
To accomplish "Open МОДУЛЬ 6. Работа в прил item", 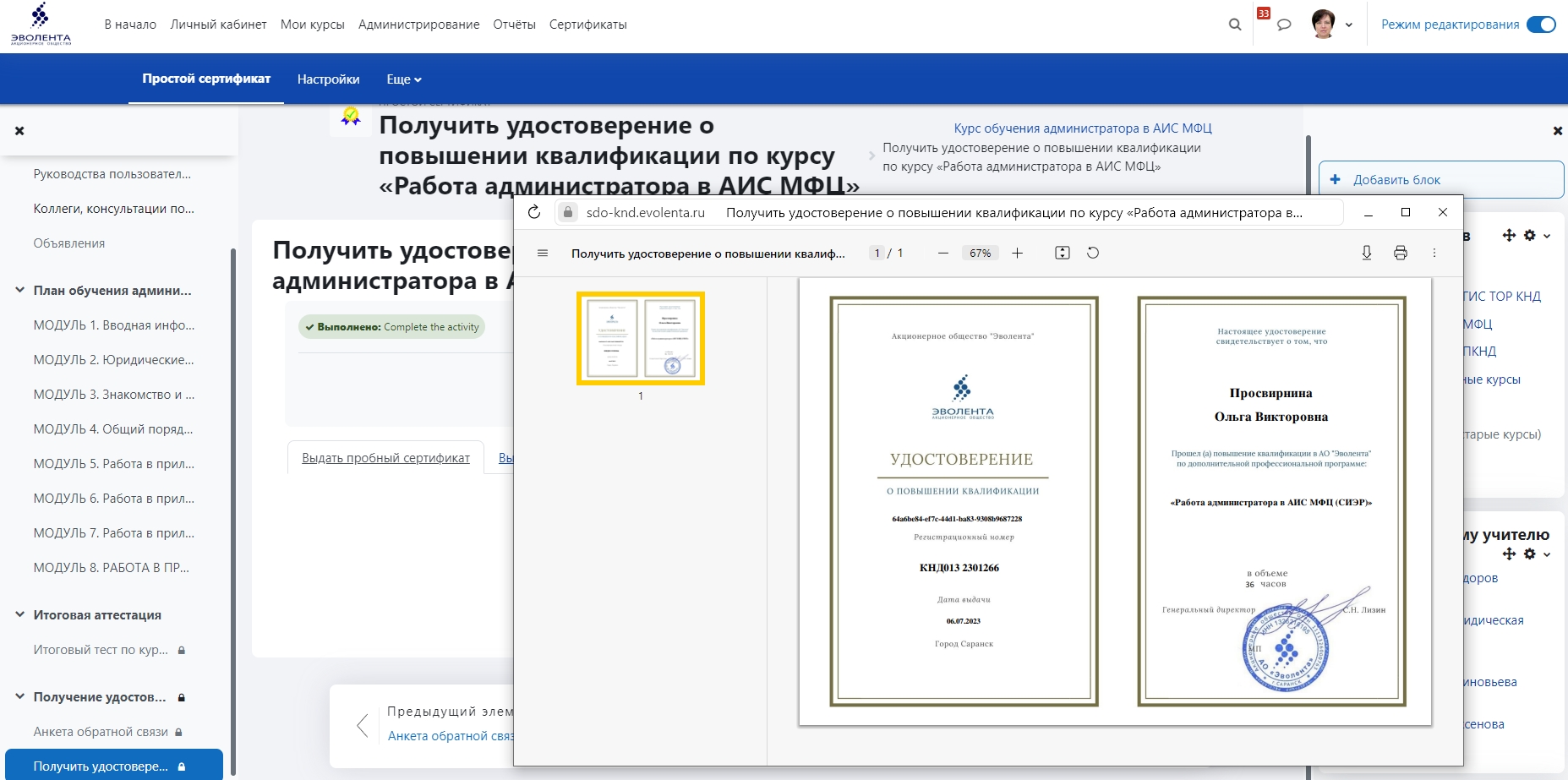I will point(114,499).
